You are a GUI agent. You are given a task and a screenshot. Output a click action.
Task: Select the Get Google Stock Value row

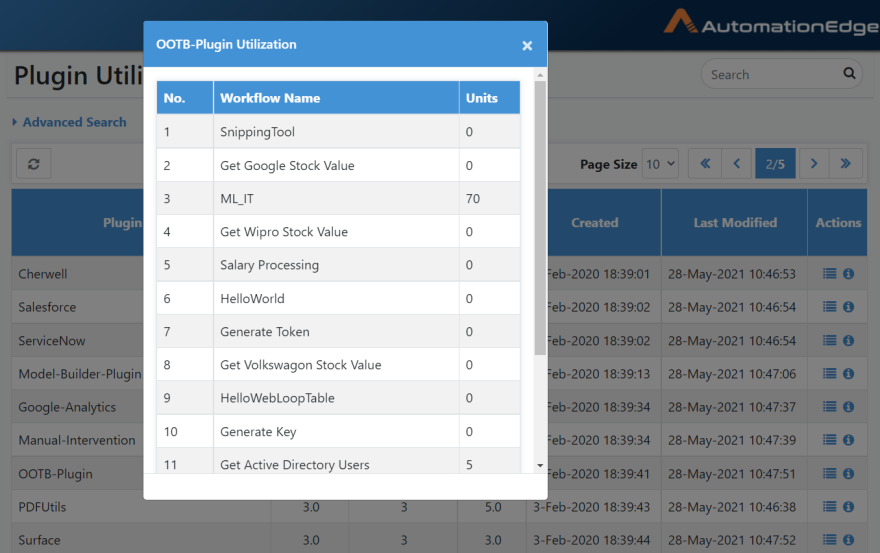pyautogui.click(x=338, y=165)
